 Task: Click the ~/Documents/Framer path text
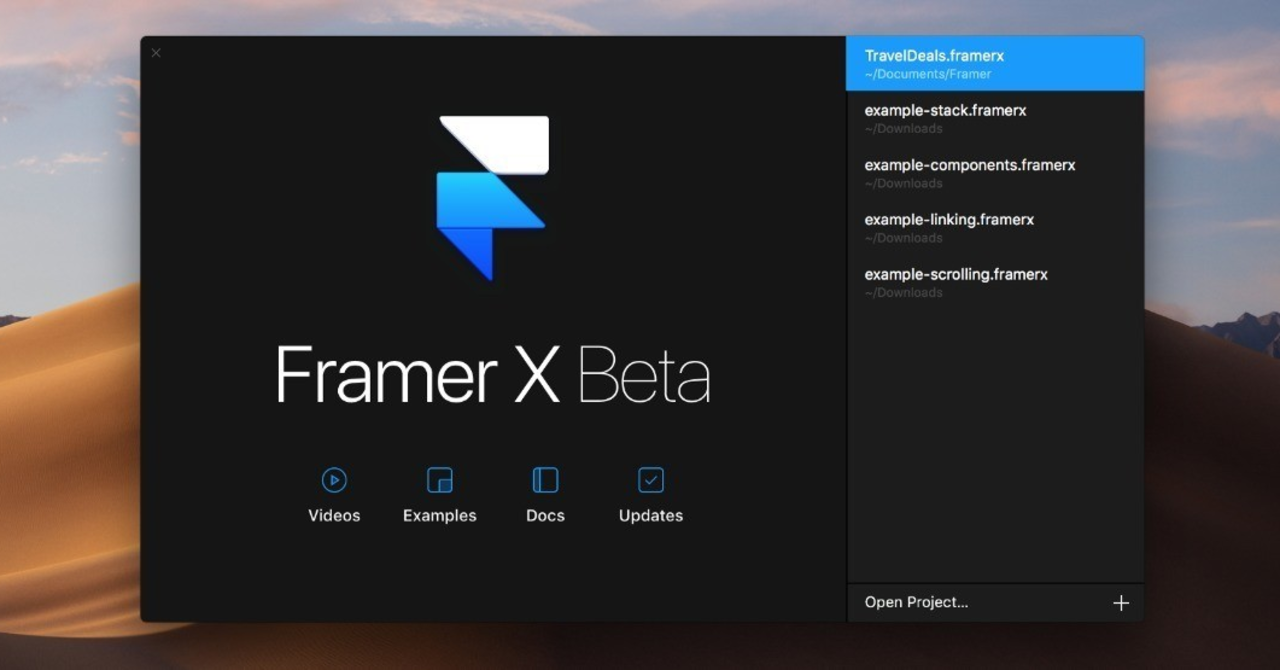click(928, 74)
